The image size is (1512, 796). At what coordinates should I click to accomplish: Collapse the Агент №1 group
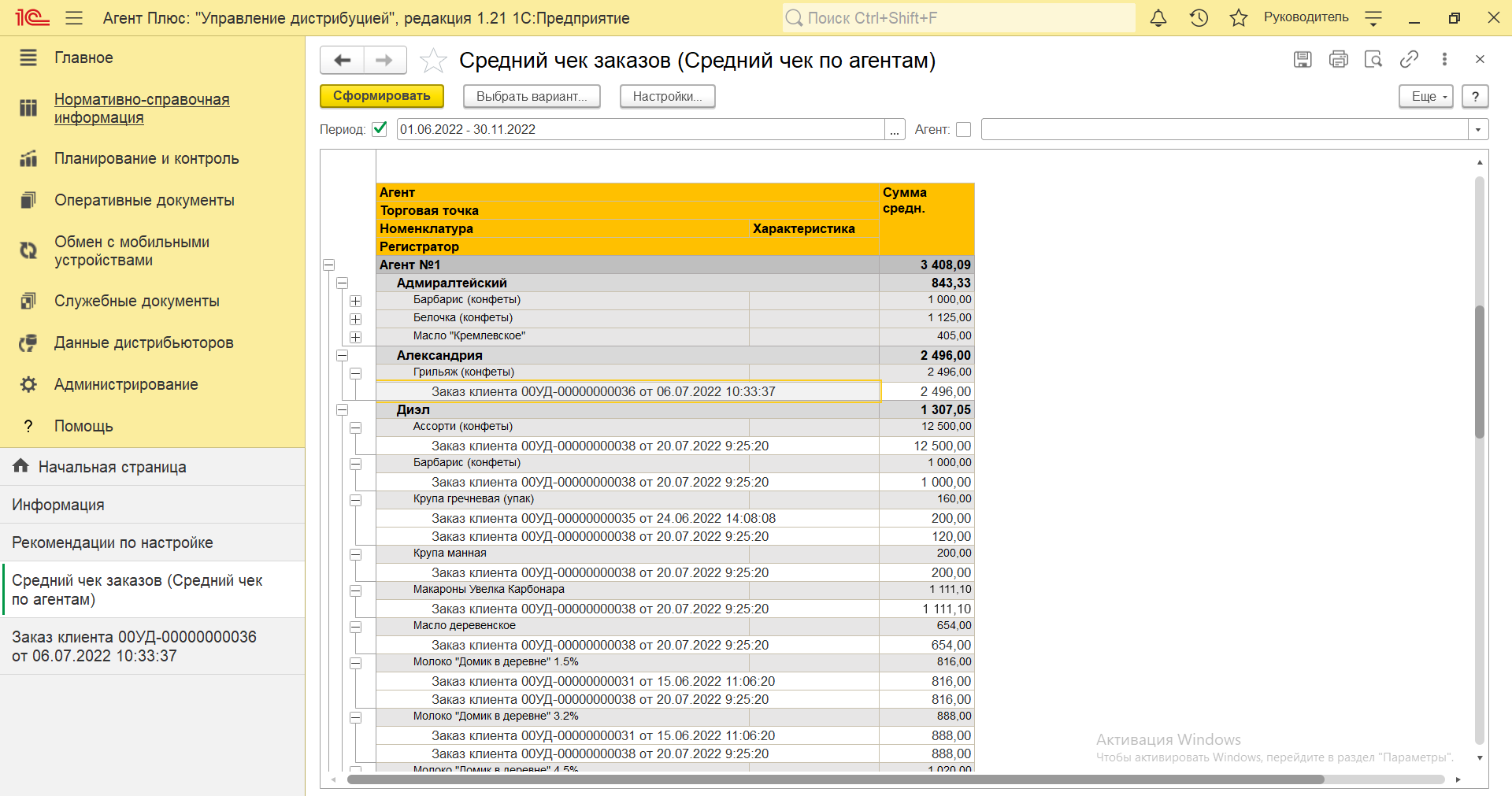point(329,265)
